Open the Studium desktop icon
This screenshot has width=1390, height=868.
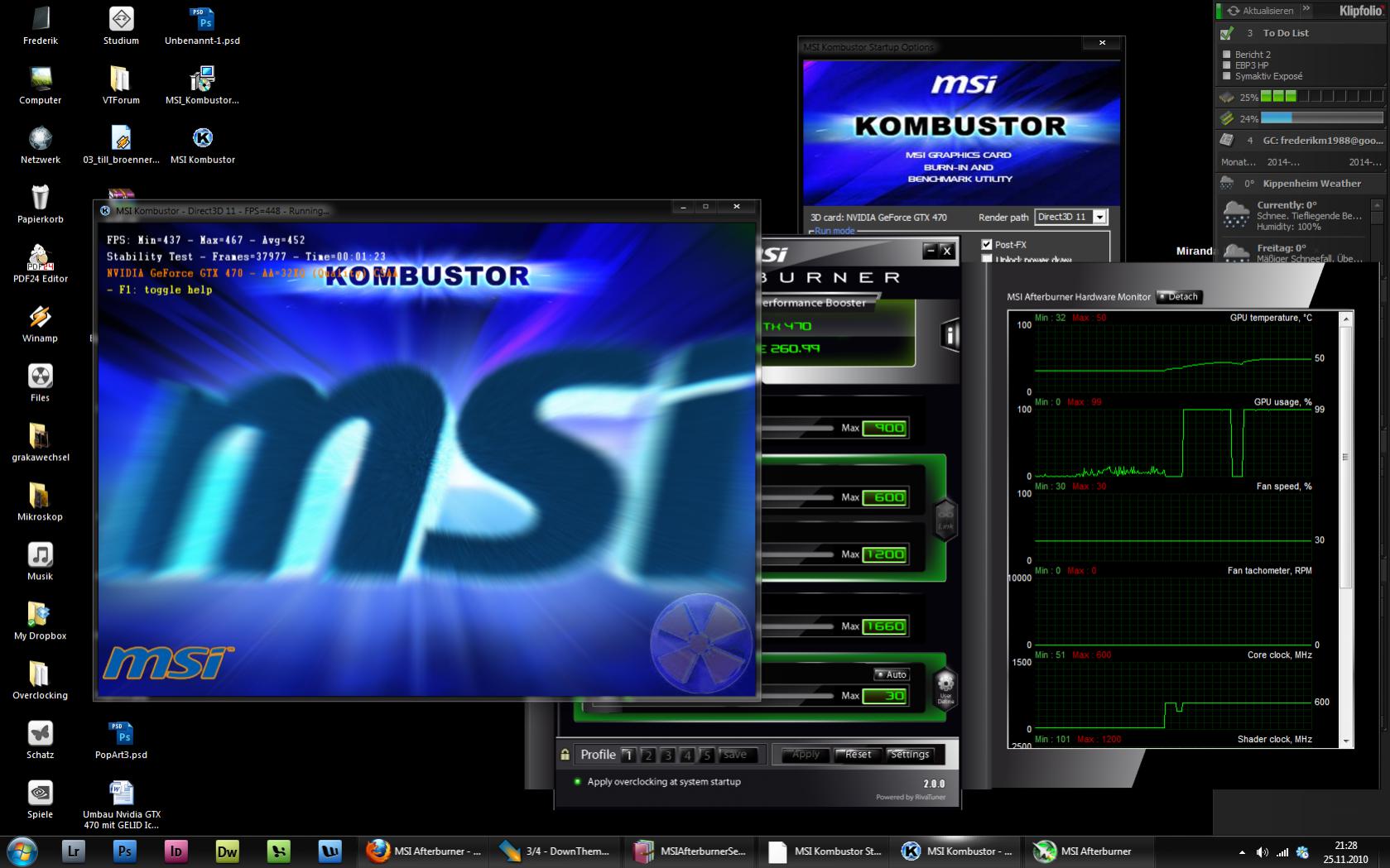coord(121,26)
